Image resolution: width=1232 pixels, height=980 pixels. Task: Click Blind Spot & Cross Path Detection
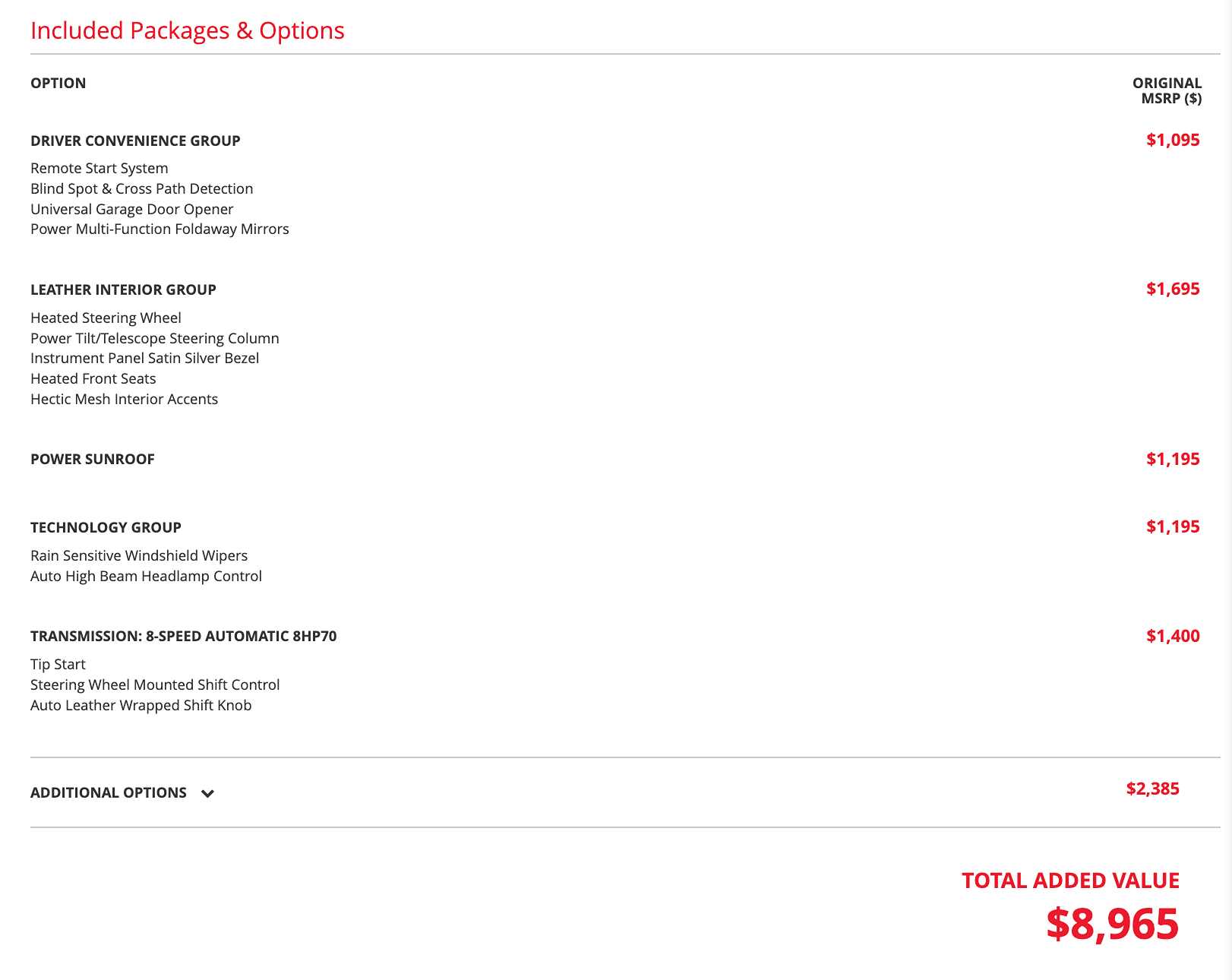tap(142, 189)
